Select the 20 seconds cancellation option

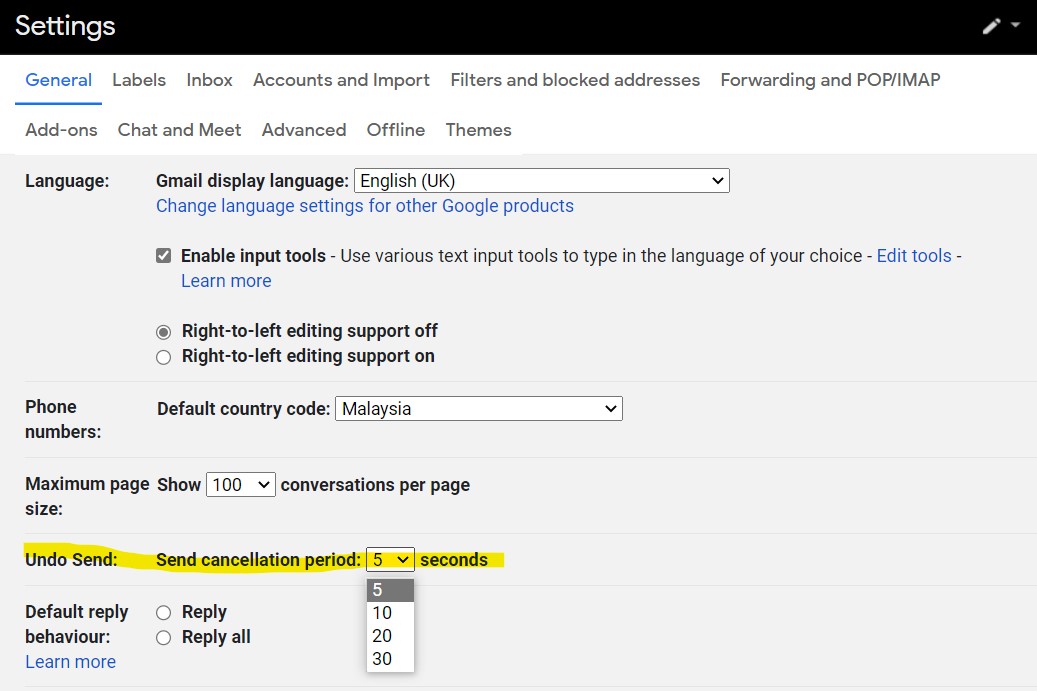tap(382, 636)
